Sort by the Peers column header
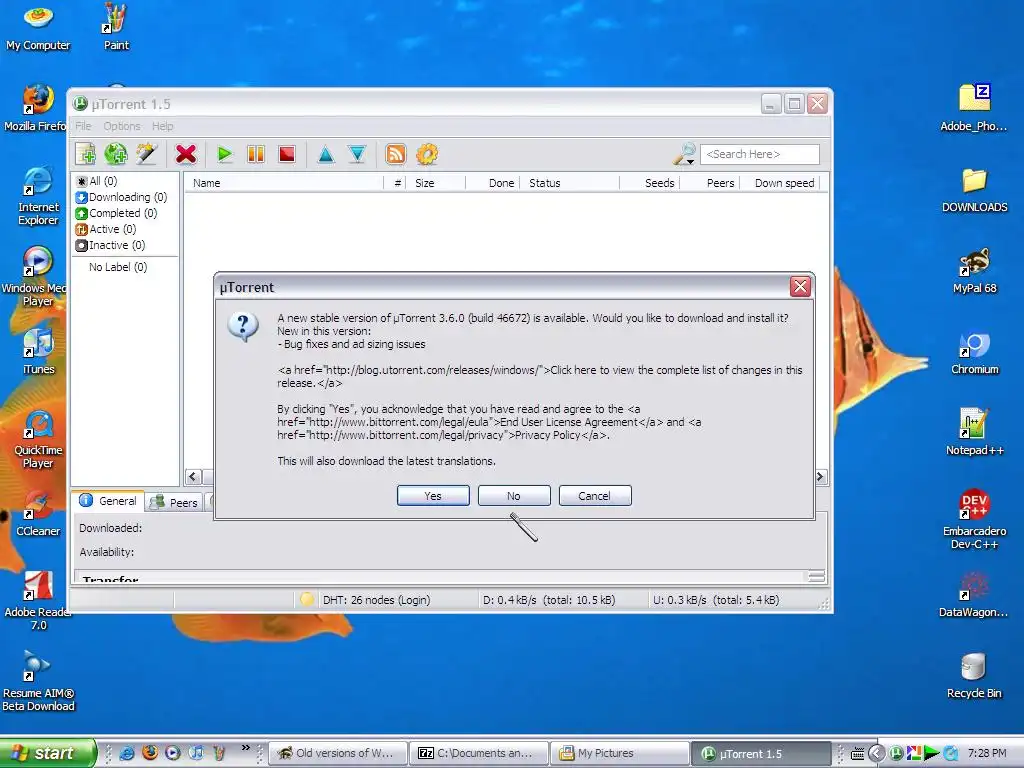This screenshot has width=1024, height=768. coord(710,183)
